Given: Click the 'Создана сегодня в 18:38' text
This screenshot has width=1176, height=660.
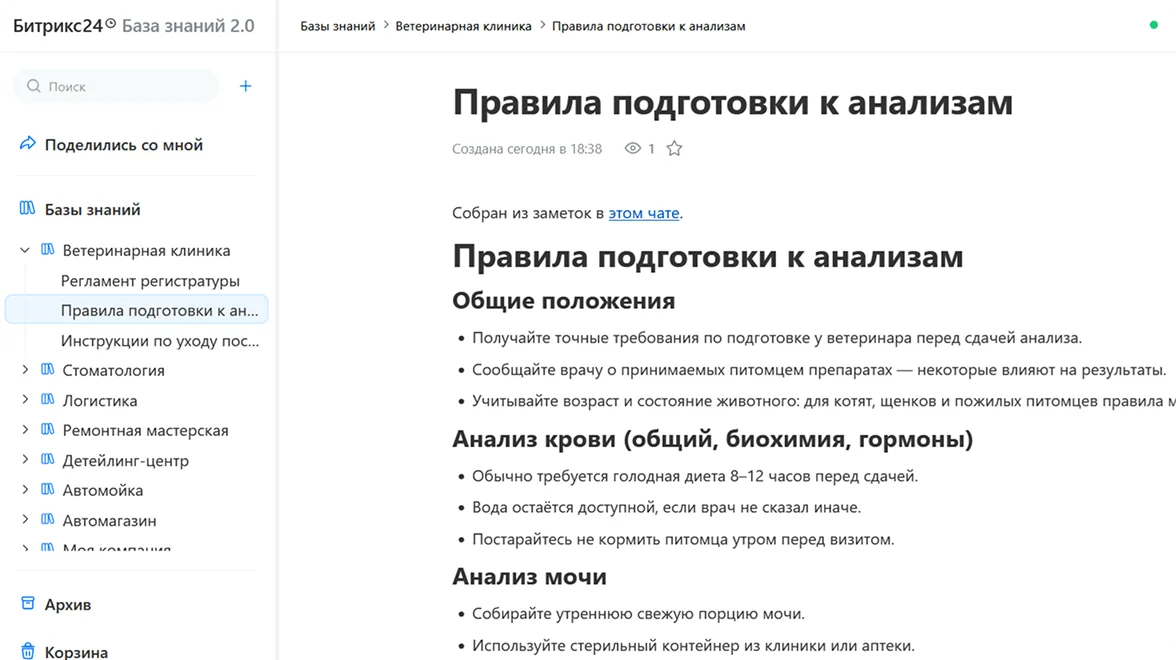Looking at the screenshot, I should click(x=526, y=148).
